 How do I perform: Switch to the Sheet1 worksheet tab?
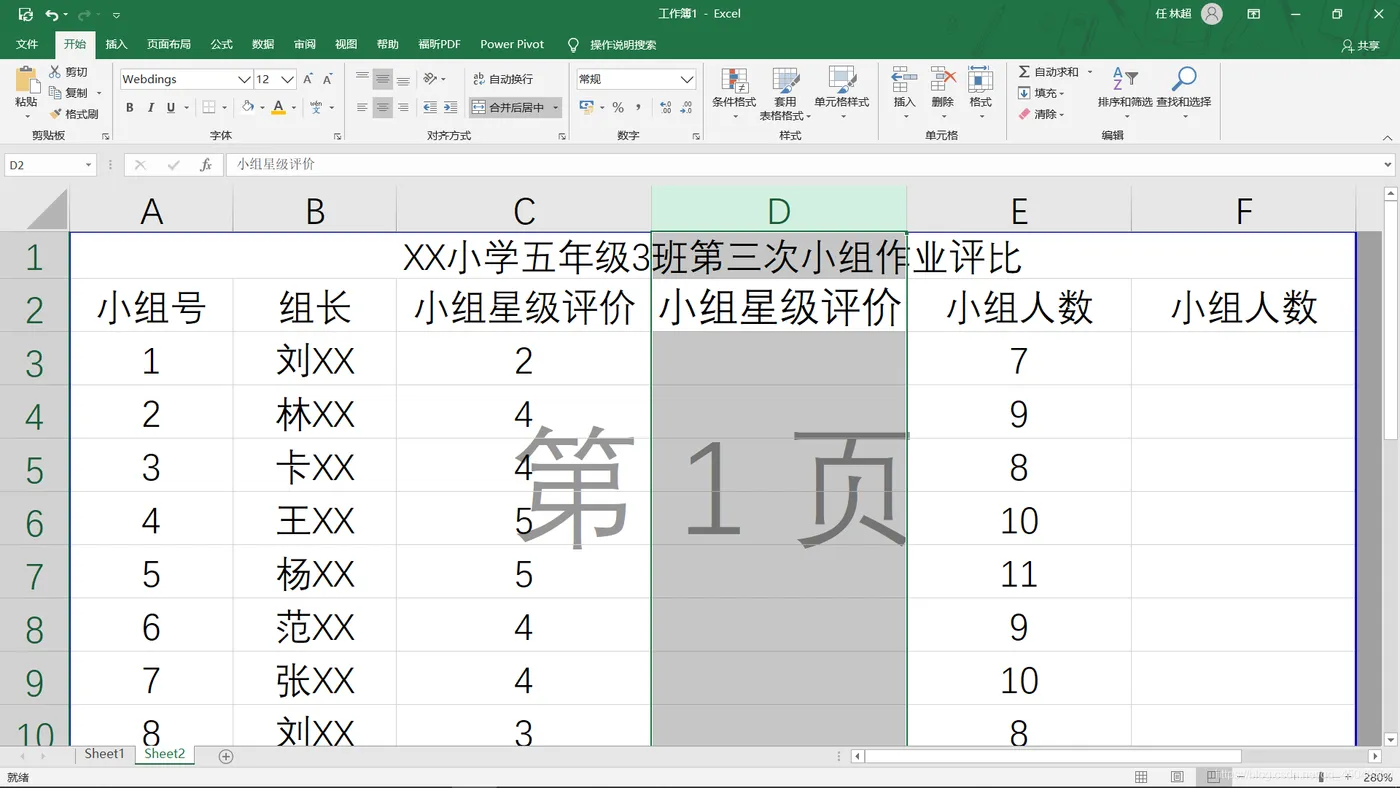[x=104, y=754]
